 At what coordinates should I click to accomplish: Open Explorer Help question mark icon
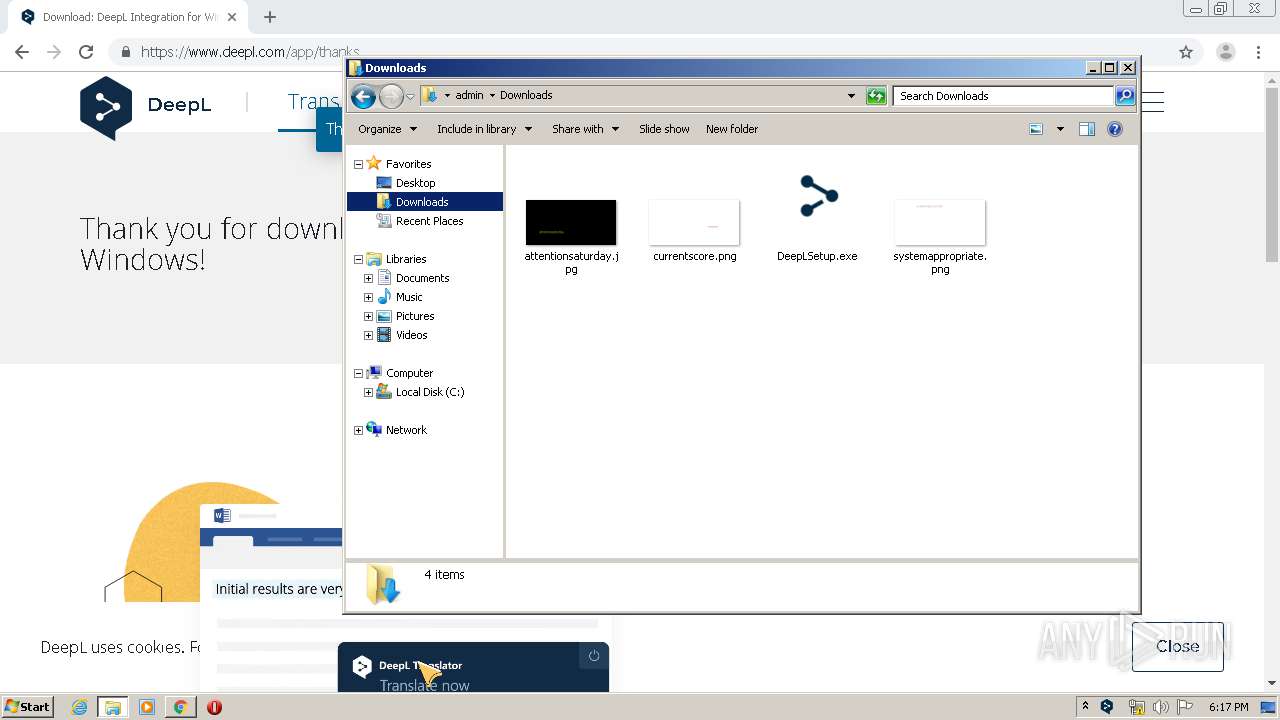(x=1115, y=129)
